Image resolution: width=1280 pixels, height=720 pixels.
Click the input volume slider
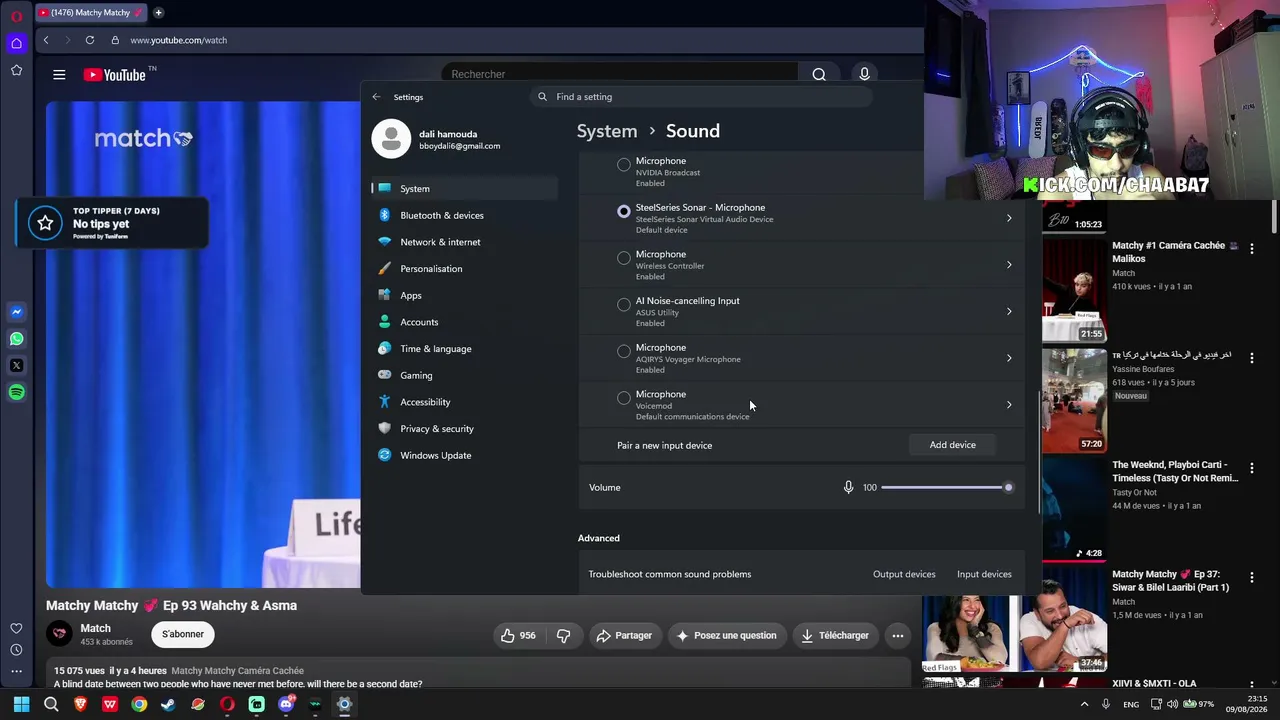click(945, 487)
